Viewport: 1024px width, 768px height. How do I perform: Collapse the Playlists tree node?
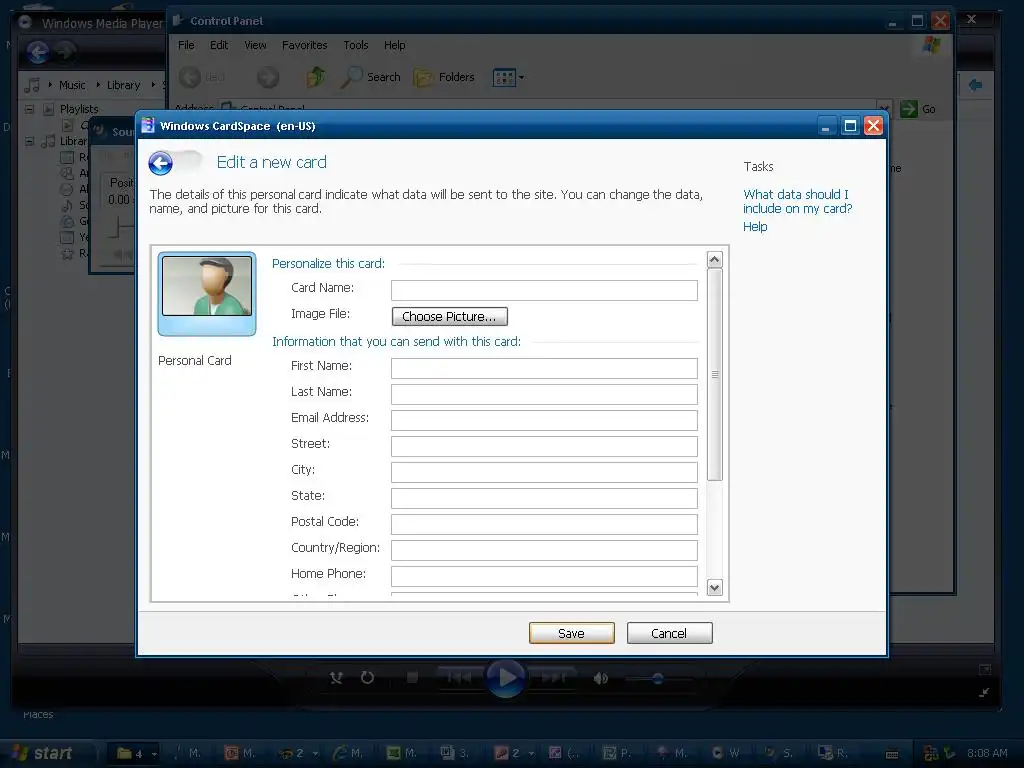[x=29, y=109]
